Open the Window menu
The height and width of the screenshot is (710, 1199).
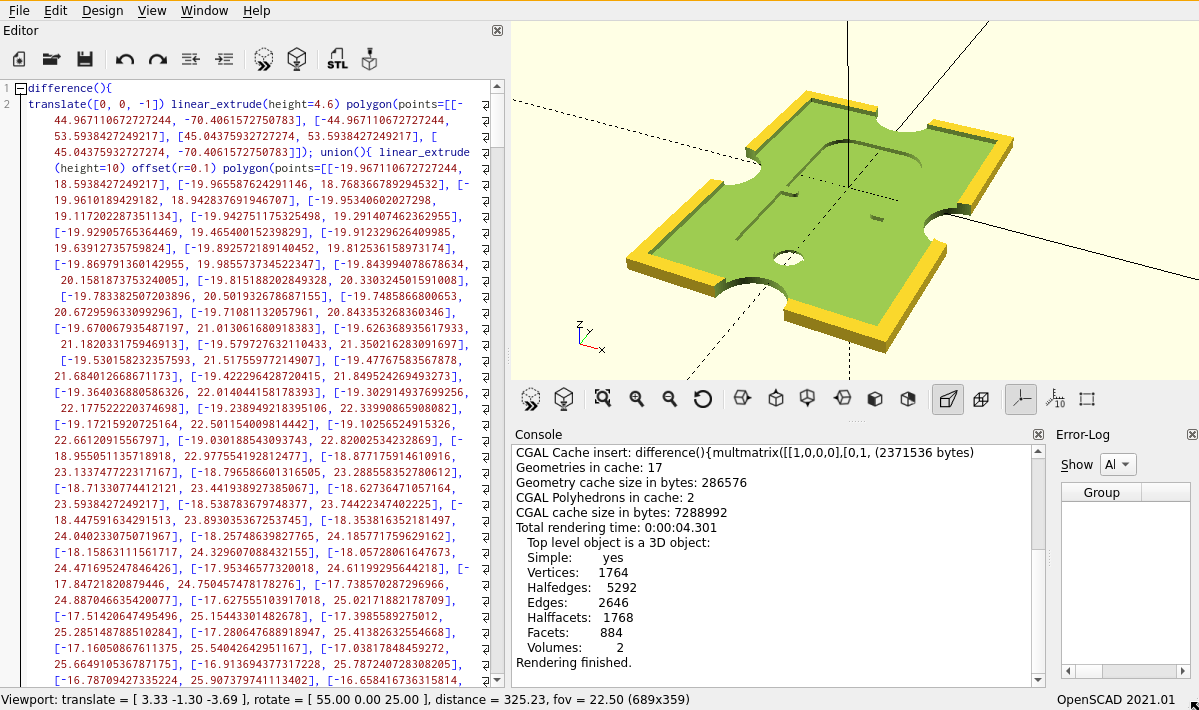[204, 10]
